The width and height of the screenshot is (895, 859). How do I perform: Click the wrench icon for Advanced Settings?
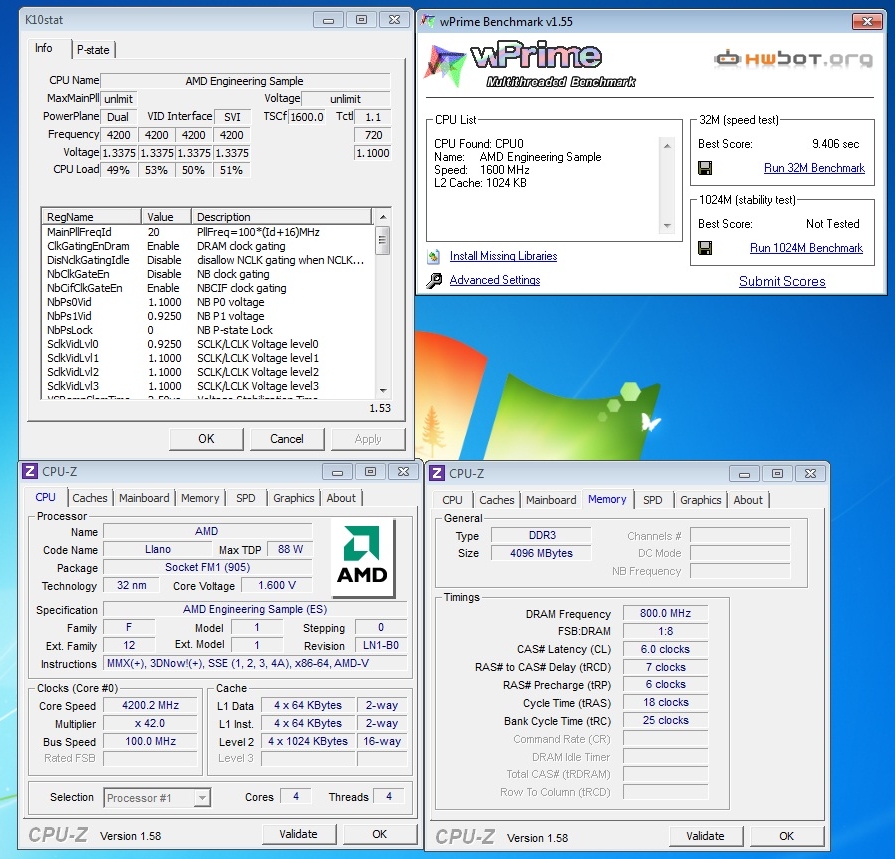434,280
